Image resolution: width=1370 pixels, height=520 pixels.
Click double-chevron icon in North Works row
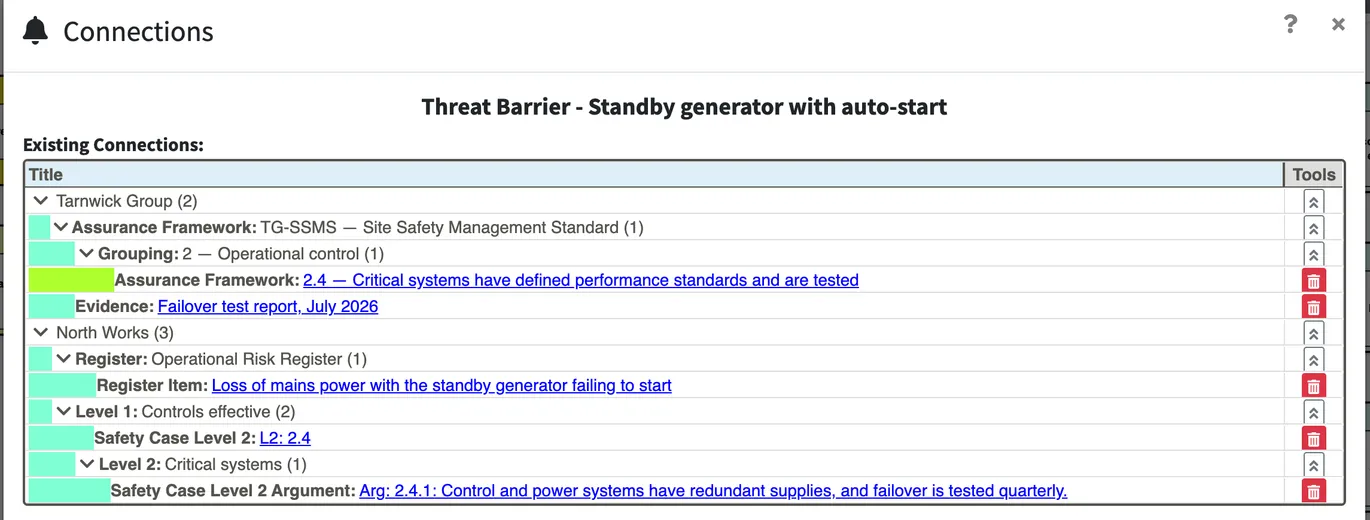(1314, 333)
